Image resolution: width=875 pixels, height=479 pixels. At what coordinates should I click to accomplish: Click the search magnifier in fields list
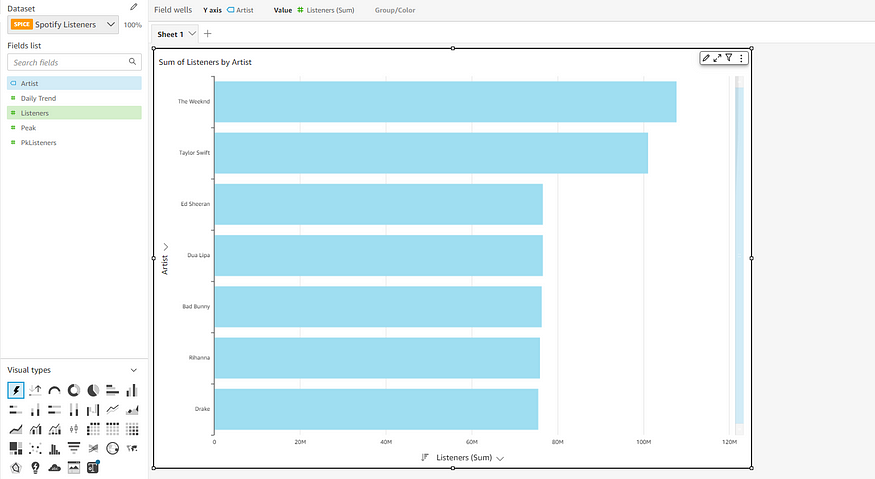[x=132, y=62]
